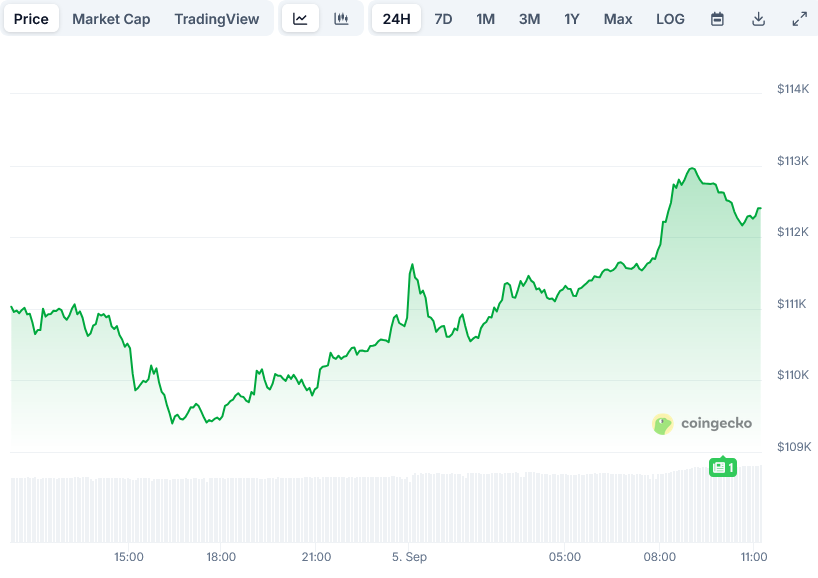Screen dimensions: 818x578
Task: Select the 3M time range
Action: pos(529,19)
